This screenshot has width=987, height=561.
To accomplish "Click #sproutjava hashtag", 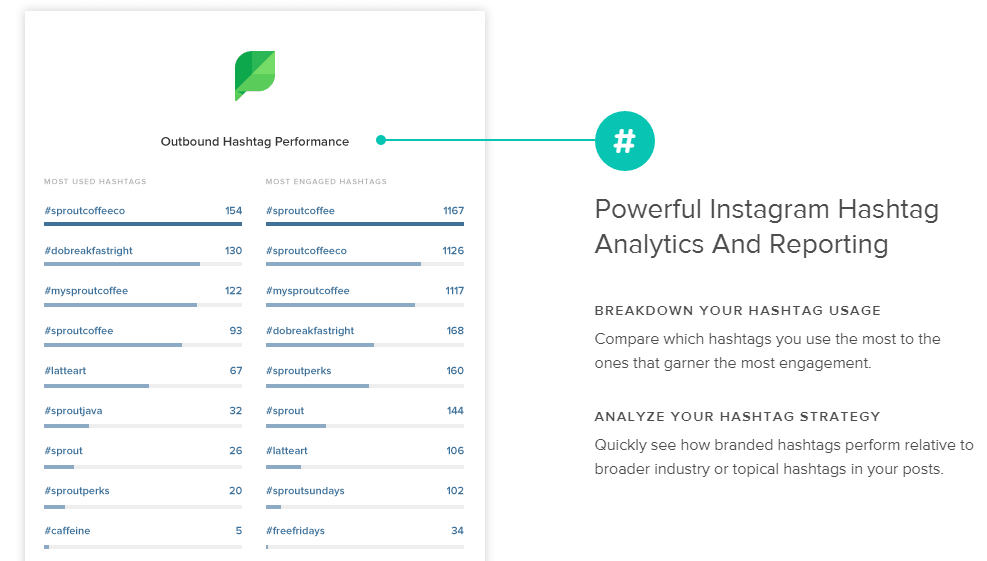I will pos(73,411).
